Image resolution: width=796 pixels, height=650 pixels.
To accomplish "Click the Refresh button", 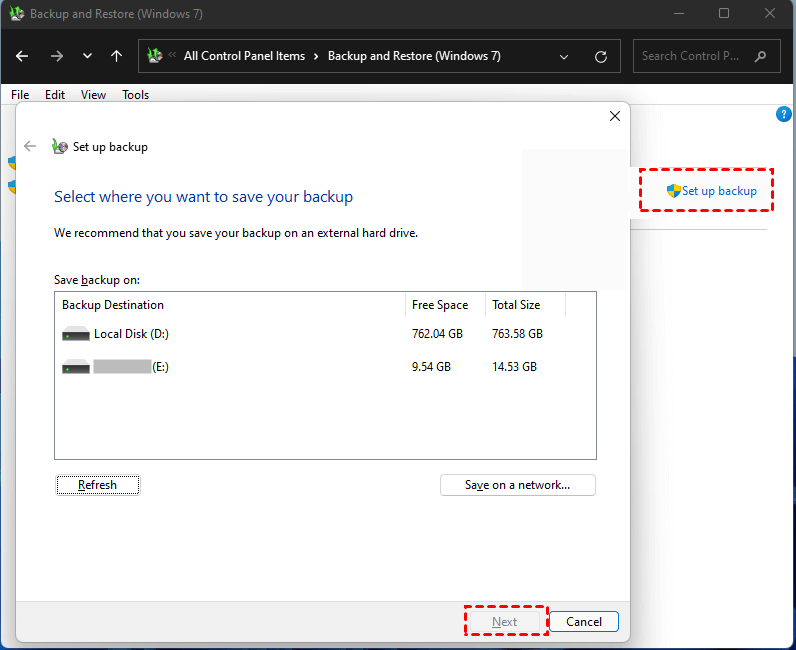I will coord(97,485).
